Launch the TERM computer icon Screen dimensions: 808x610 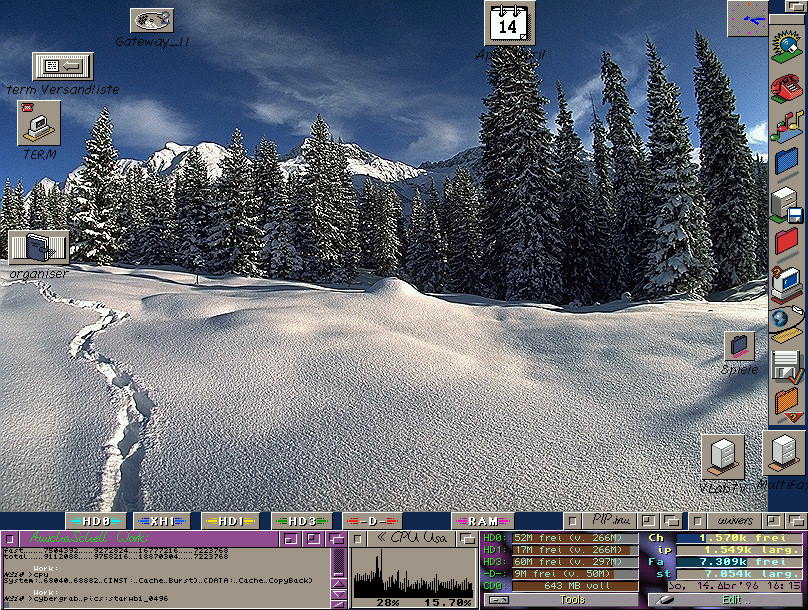(x=39, y=123)
